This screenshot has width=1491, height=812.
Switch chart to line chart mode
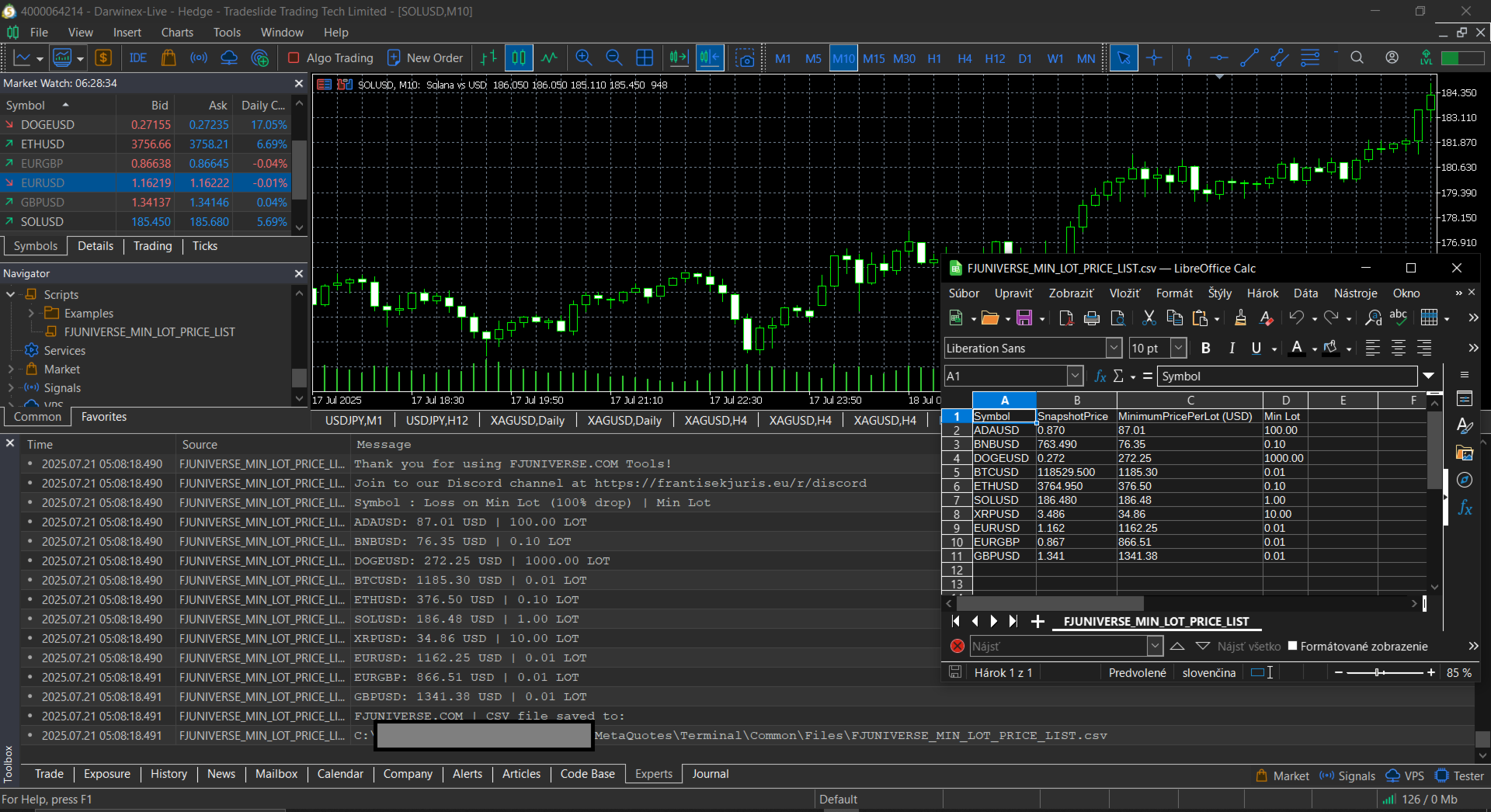coord(550,58)
